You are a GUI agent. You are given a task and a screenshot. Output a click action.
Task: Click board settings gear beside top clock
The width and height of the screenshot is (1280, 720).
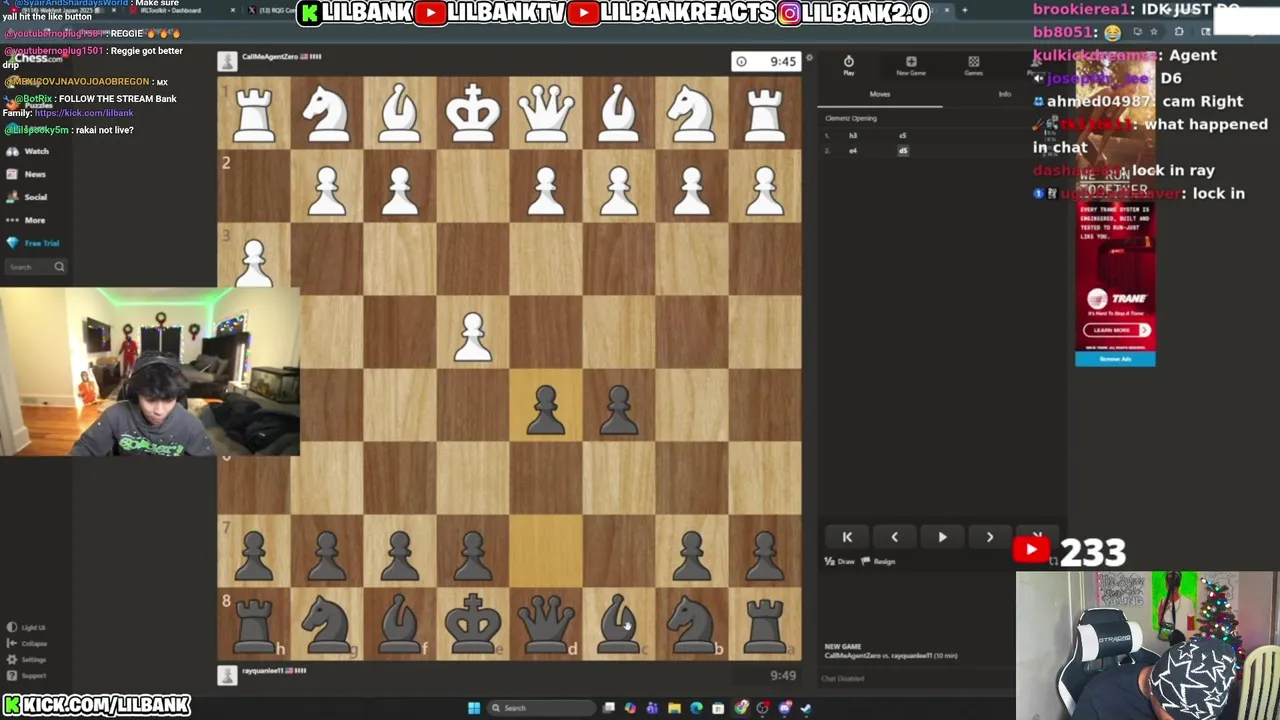809,58
